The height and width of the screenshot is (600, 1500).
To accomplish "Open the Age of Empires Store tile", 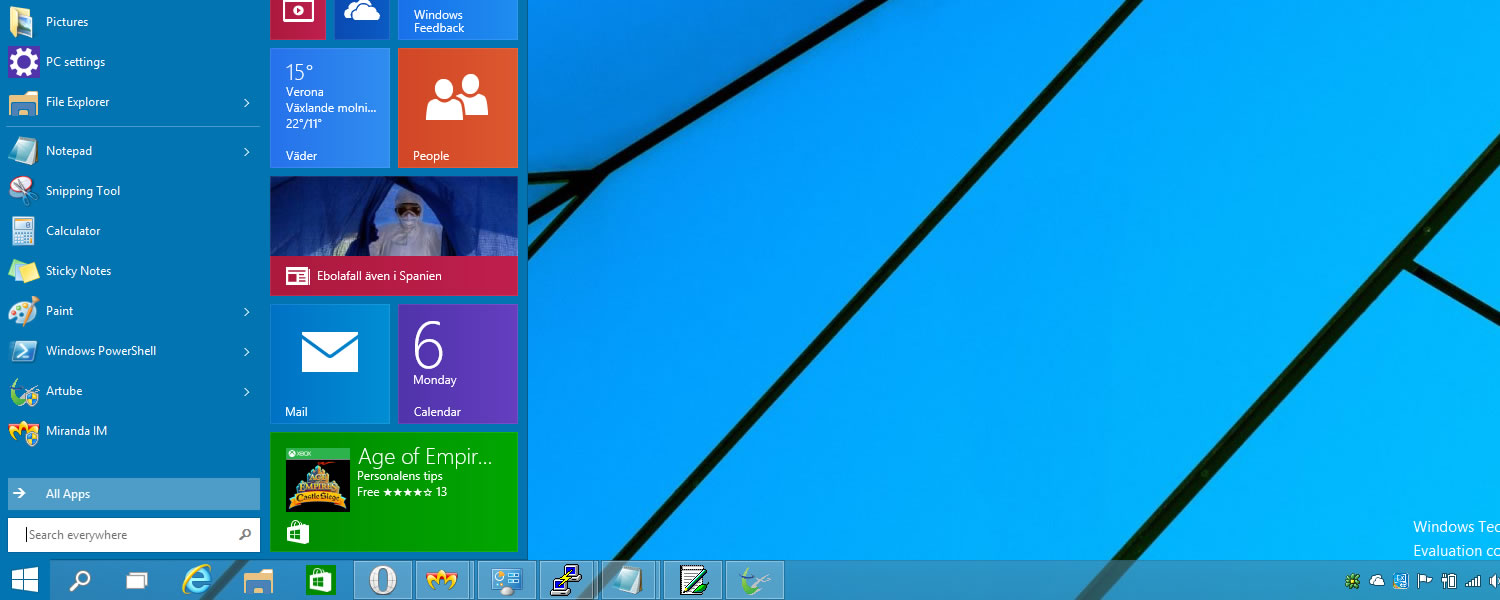I will [x=393, y=491].
